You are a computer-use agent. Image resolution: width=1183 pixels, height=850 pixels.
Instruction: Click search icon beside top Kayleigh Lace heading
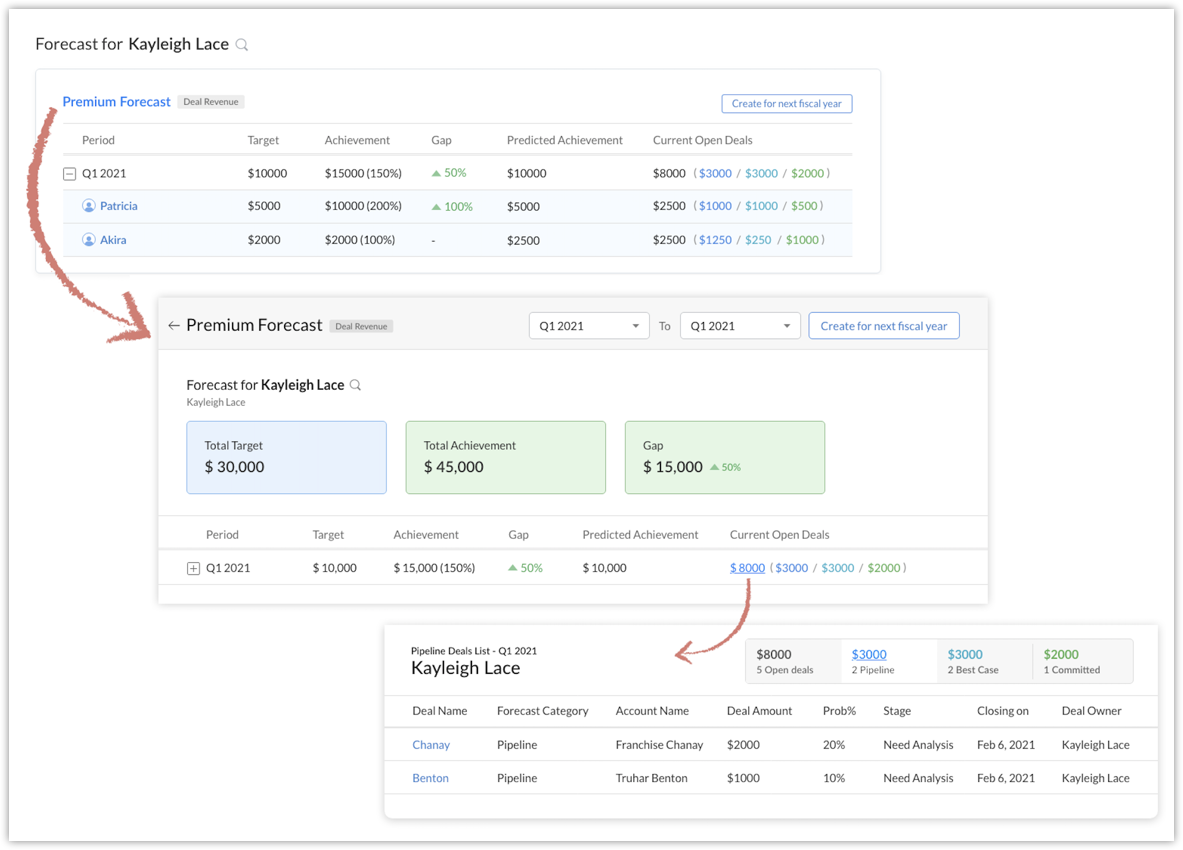coord(241,45)
